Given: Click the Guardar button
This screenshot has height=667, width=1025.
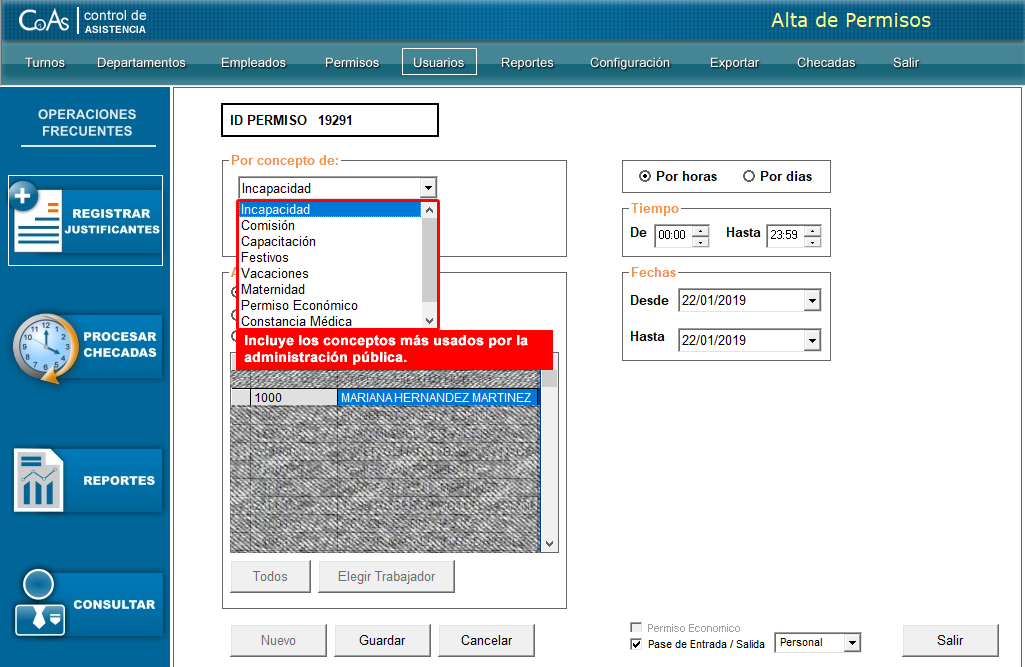Looking at the screenshot, I should 382,640.
